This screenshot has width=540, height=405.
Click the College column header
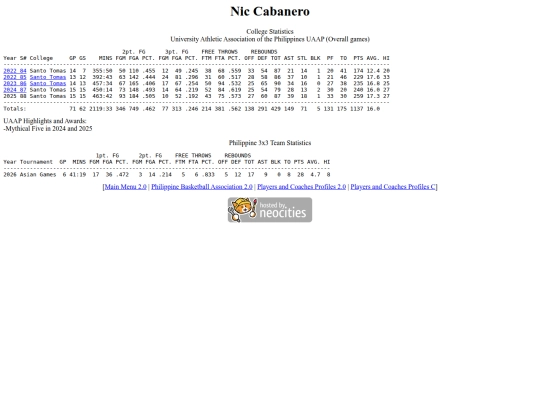(41, 58)
